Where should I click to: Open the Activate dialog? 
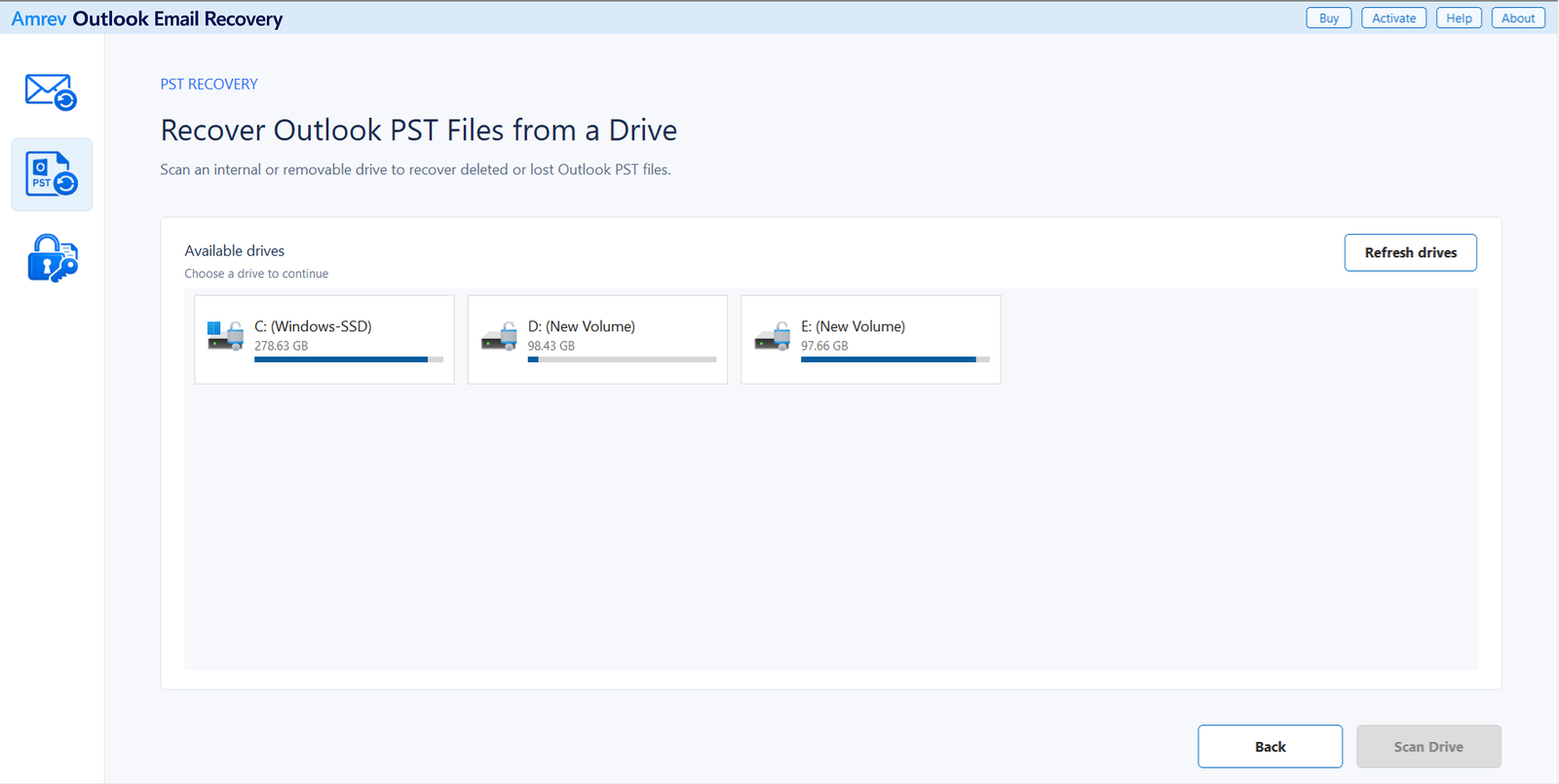tap(1394, 19)
